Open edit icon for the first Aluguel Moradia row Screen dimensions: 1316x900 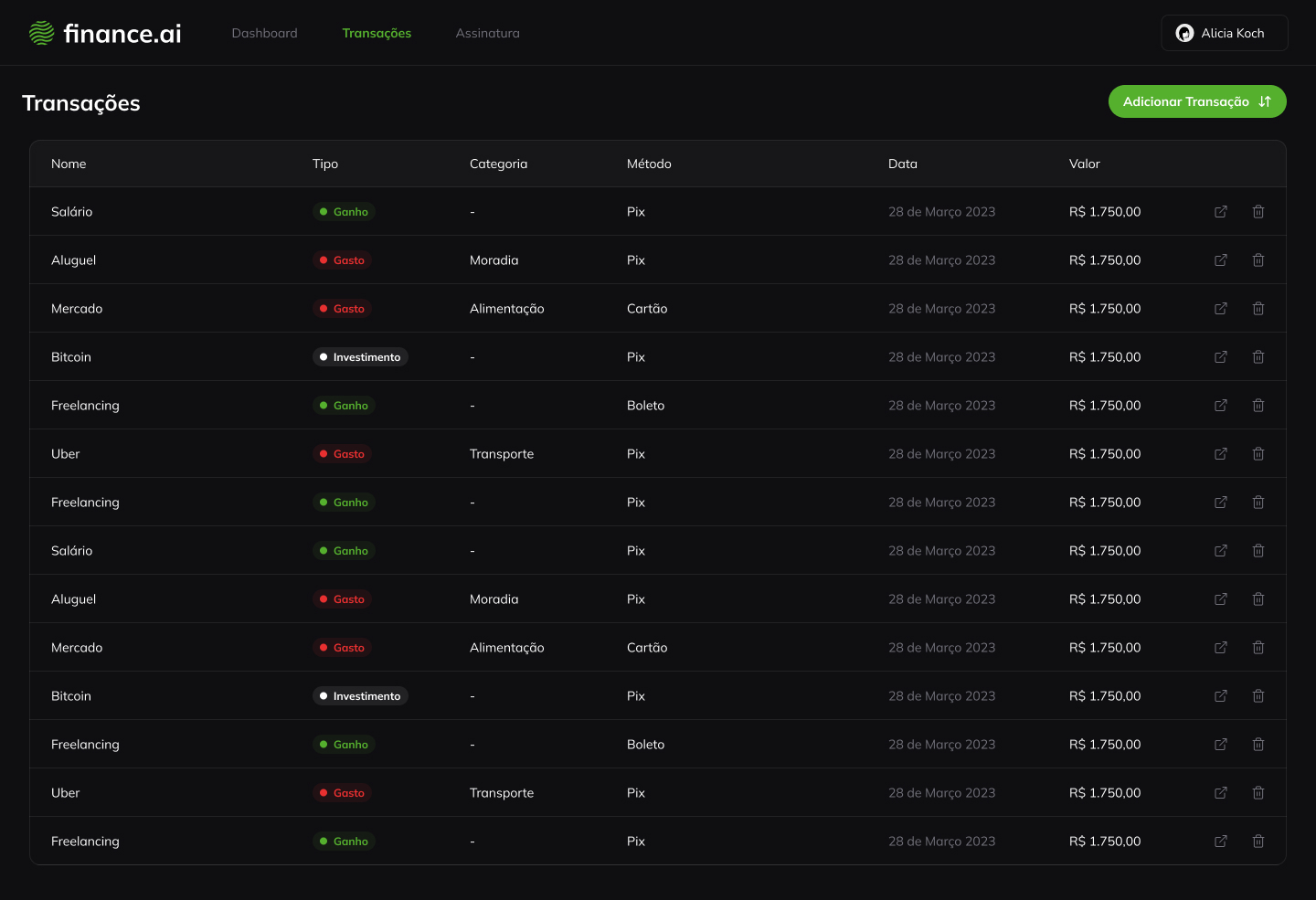click(1220, 260)
